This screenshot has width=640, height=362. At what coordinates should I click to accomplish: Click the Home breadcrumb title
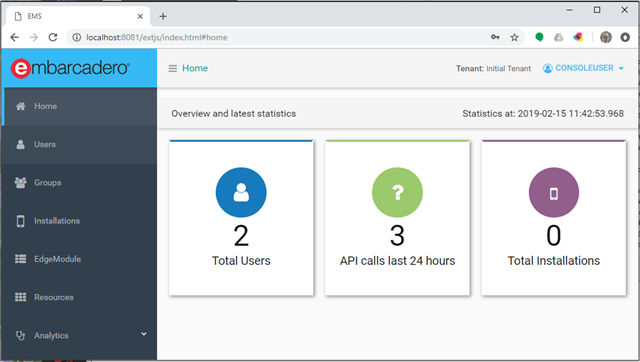[x=195, y=68]
